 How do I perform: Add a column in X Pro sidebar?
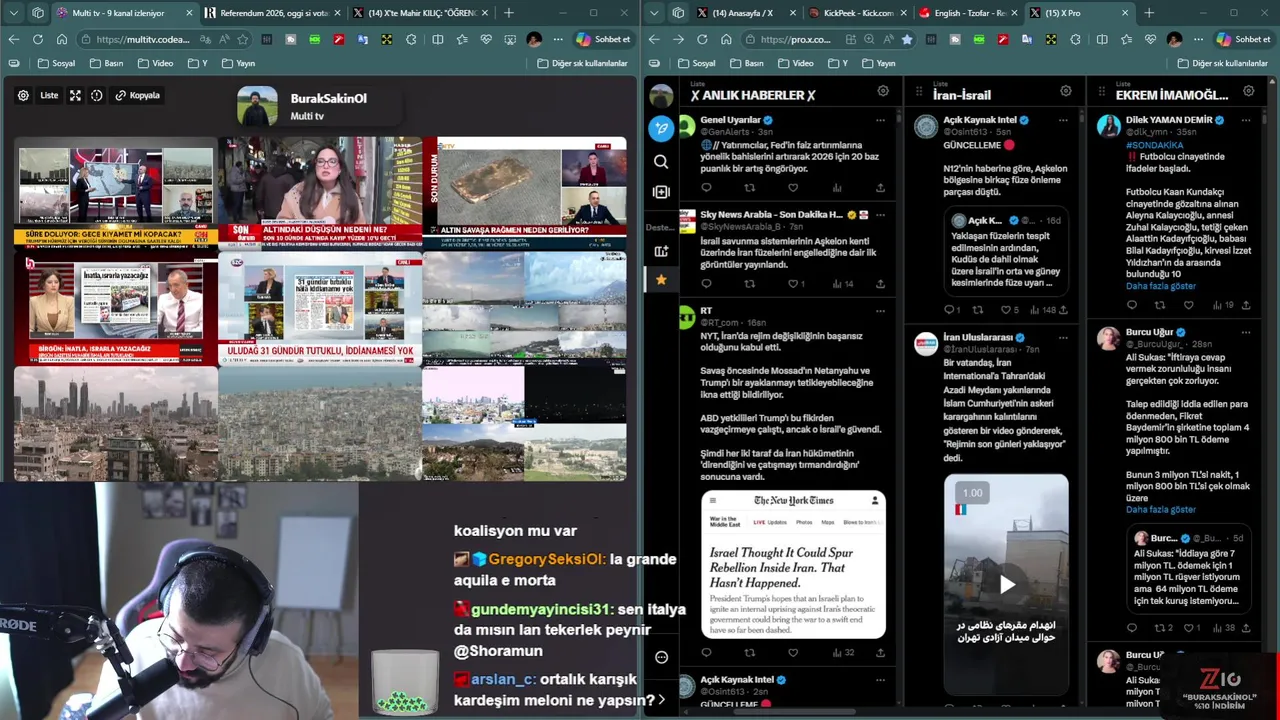pyautogui.click(x=661, y=192)
